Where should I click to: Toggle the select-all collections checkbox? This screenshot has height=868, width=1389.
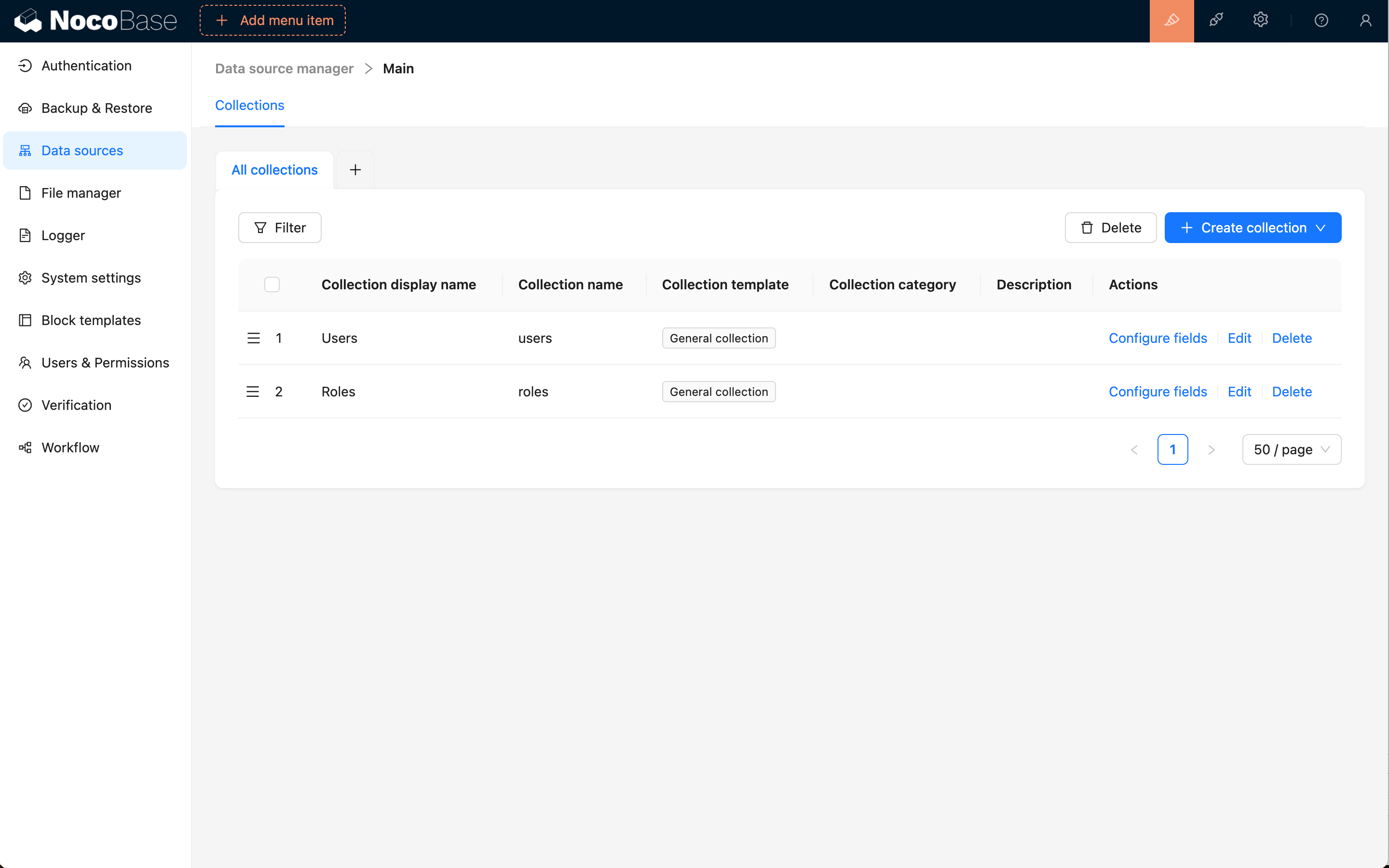(x=272, y=285)
